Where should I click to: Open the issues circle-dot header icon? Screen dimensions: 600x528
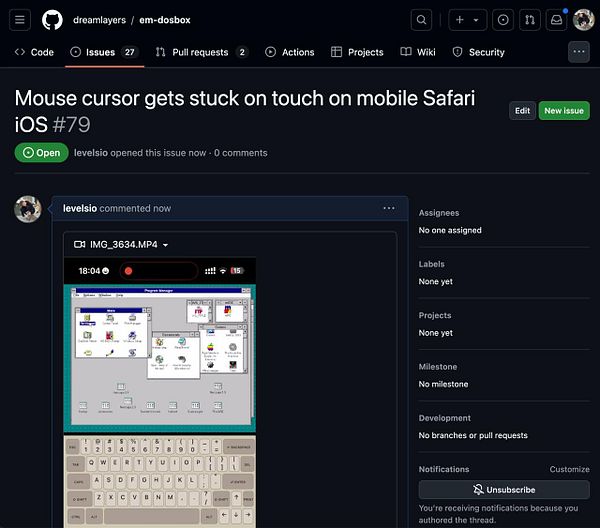point(503,20)
